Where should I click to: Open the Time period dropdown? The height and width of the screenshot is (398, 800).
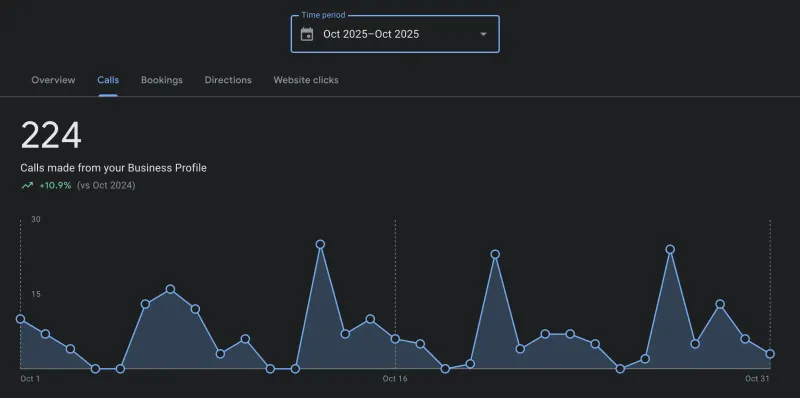[x=395, y=34]
